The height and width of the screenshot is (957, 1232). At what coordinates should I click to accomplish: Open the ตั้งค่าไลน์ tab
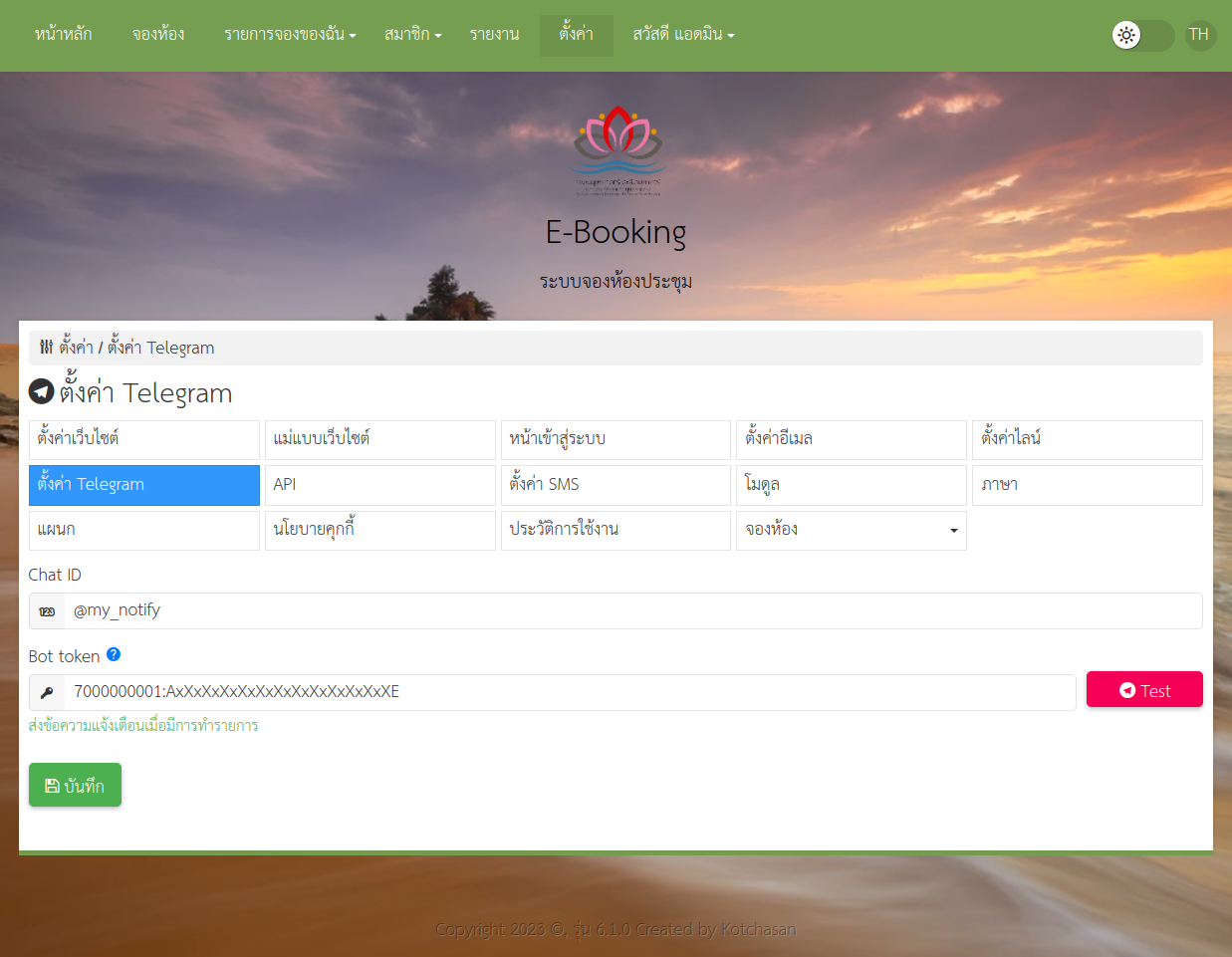[x=1088, y=439]
